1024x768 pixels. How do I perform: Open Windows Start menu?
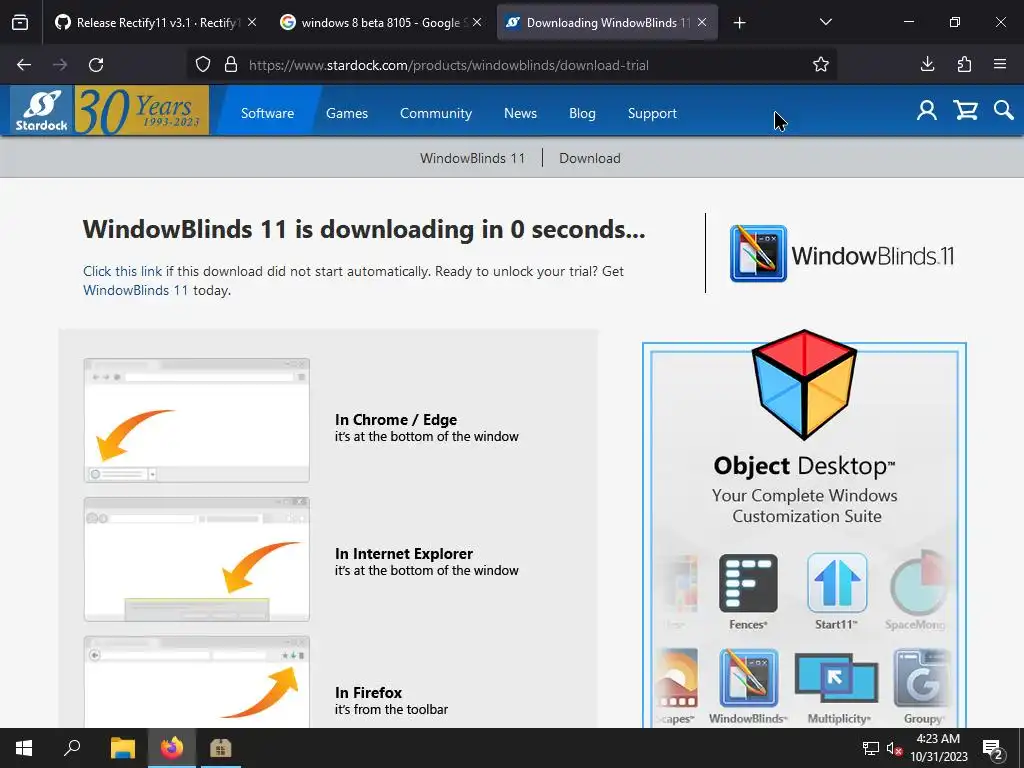point(24,748)
